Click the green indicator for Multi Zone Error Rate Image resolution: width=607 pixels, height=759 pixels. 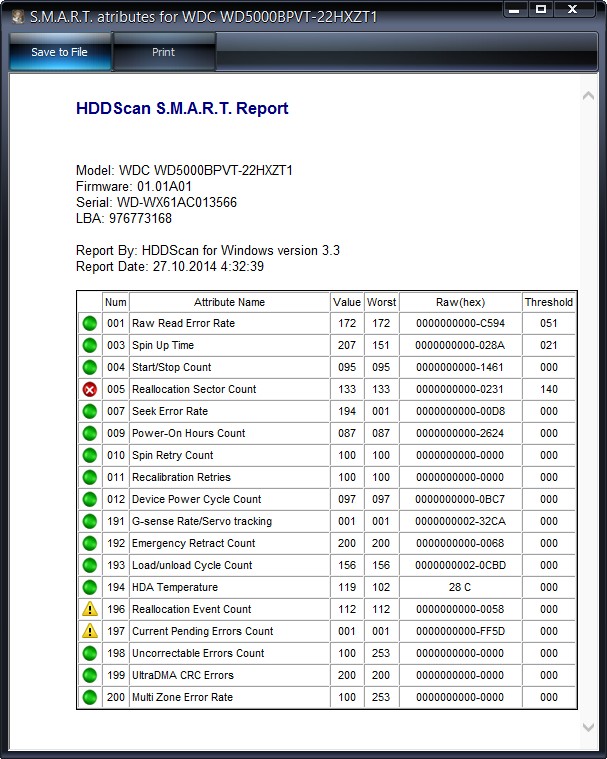pyautogui.click(x=90, y=697)
